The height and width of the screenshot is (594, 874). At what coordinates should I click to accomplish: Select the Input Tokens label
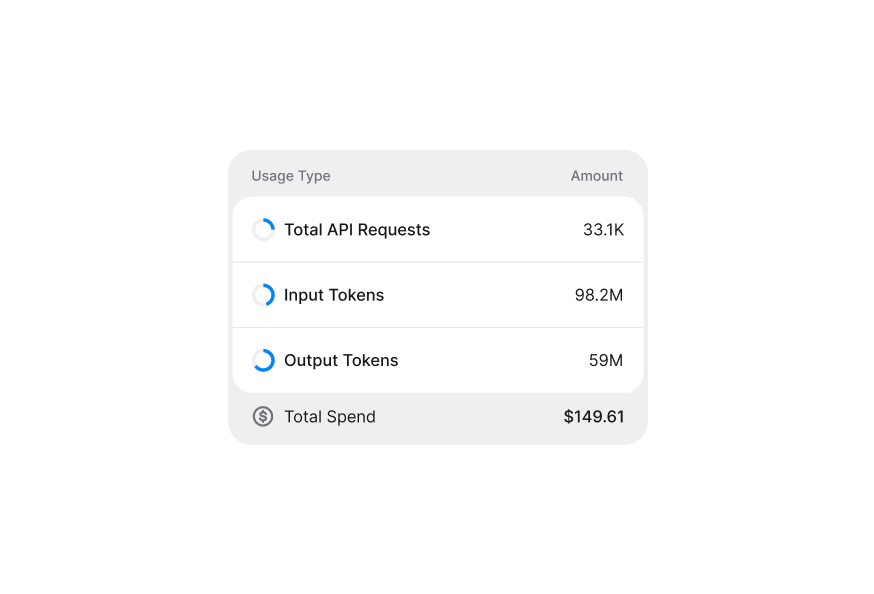pos(334,295)
